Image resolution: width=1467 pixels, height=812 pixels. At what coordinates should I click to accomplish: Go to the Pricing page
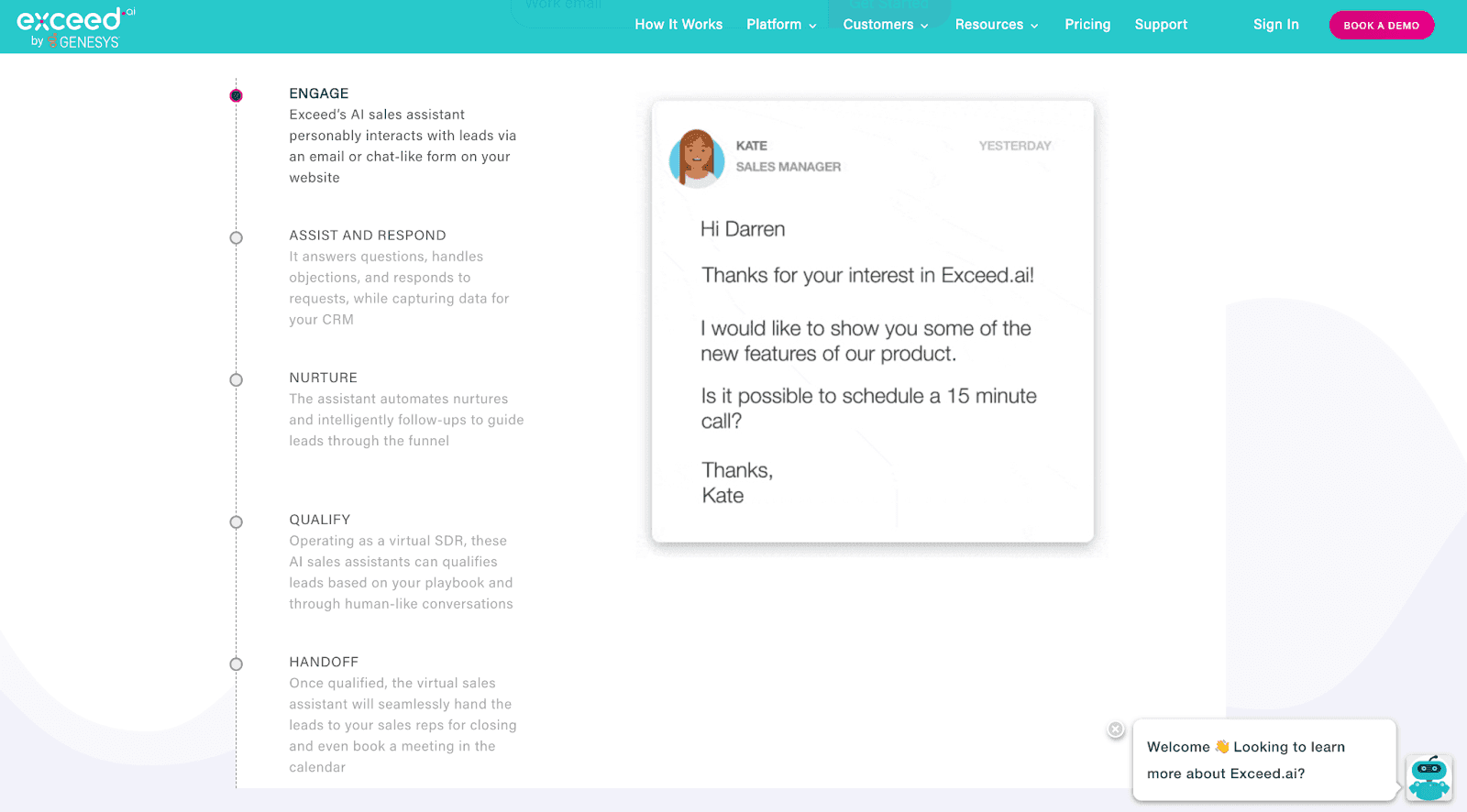click(1087, 25)
